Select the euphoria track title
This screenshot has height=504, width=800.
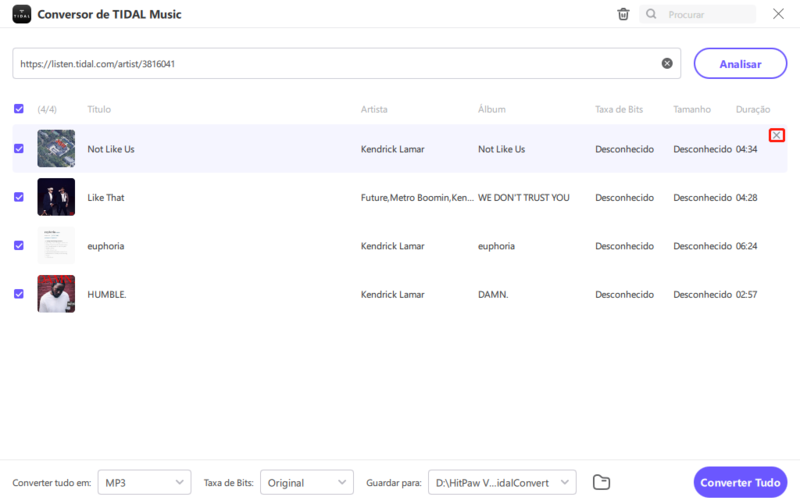point(106,246)
